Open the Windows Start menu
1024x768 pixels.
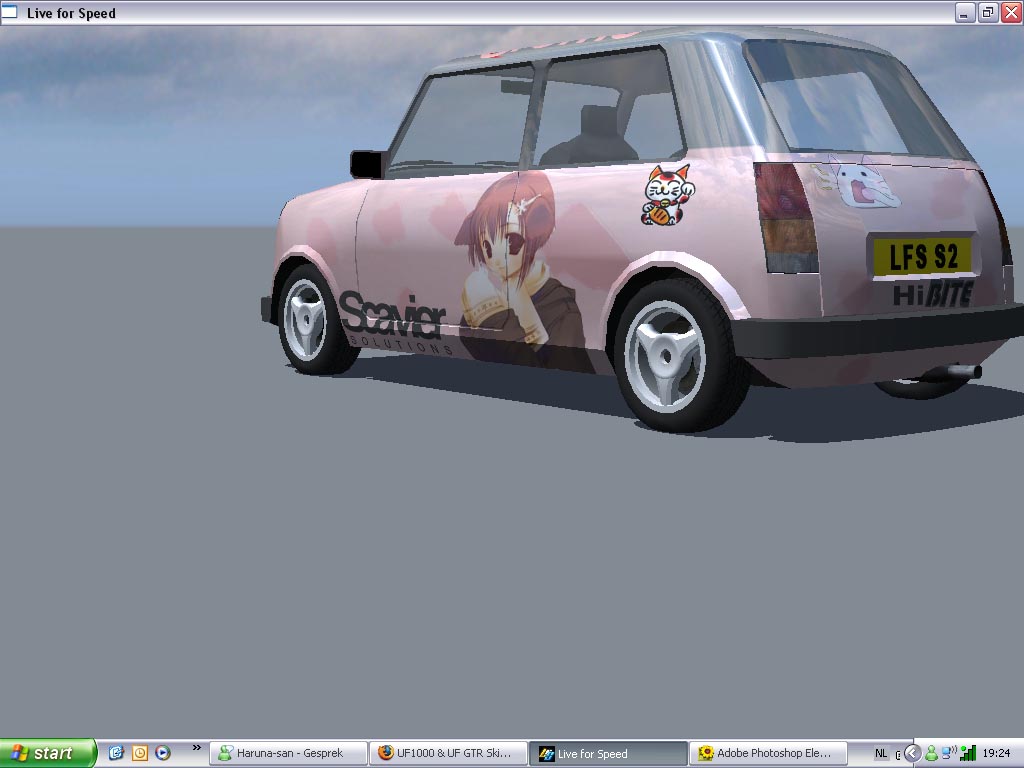click(48, 753)
